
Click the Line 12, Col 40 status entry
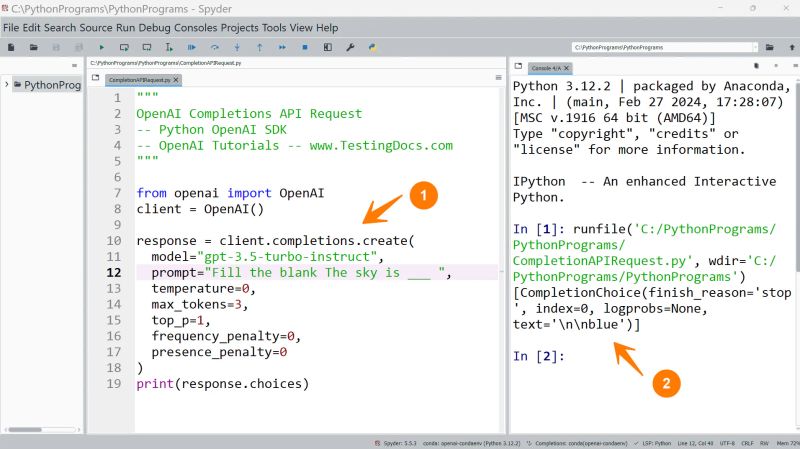click(x=695, y=443)
